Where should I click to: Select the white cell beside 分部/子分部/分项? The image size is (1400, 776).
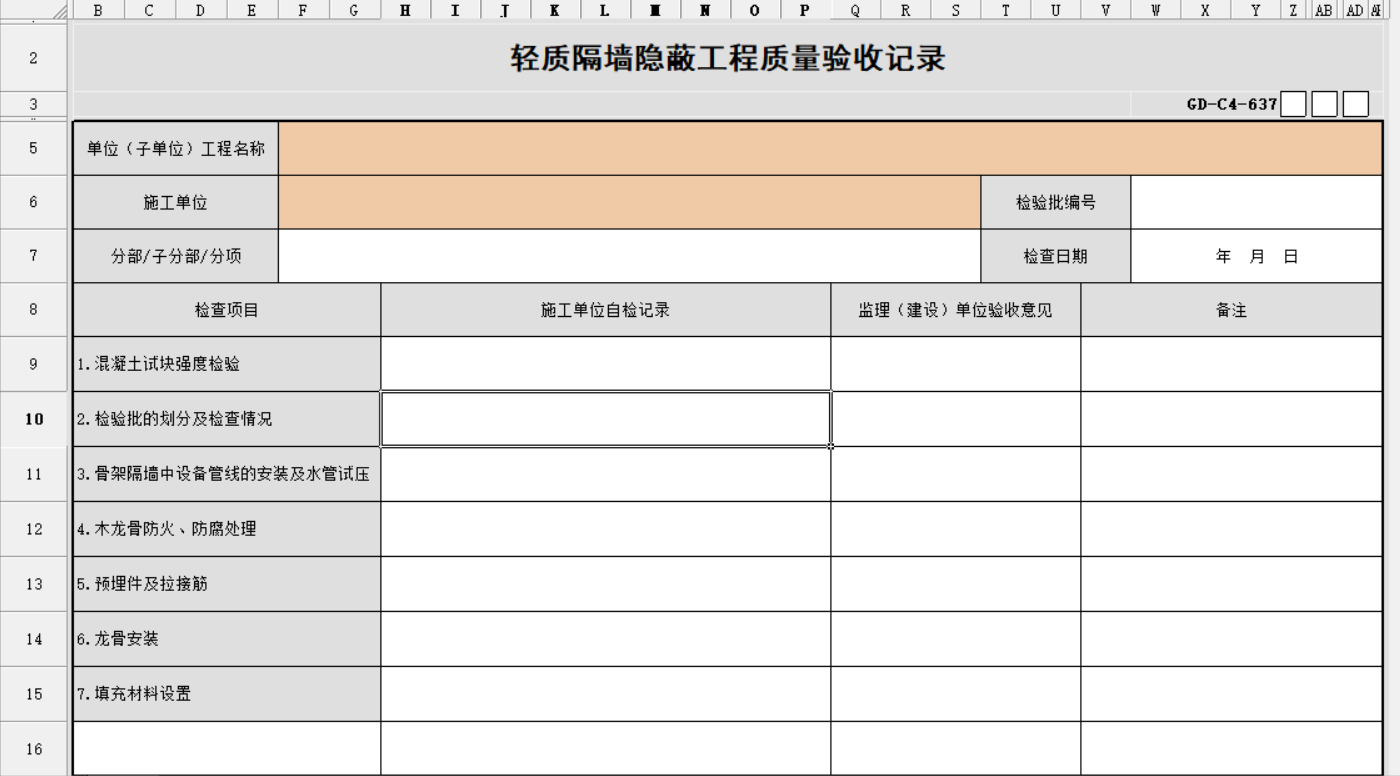pyautogui.click(x=630, y=257)
